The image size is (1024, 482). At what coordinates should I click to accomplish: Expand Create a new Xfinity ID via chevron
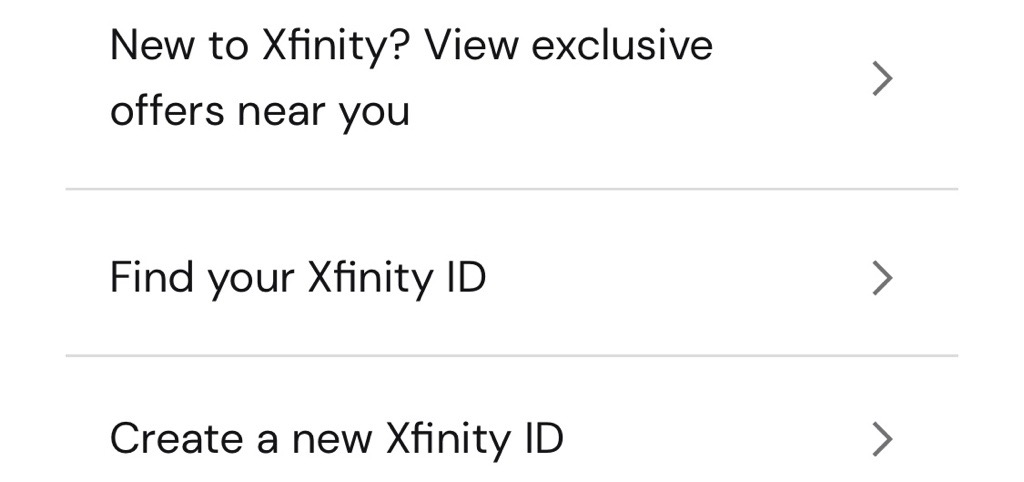pyautogui.click(x=882, y=439)
